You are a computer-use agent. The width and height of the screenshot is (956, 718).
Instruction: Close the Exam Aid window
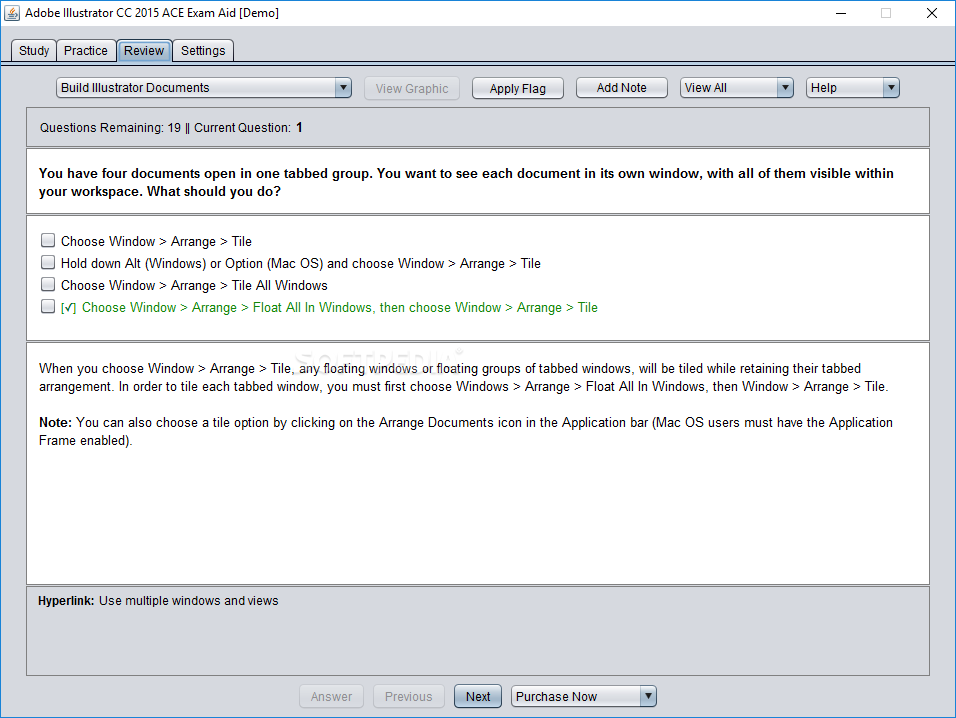click(932, 13)
